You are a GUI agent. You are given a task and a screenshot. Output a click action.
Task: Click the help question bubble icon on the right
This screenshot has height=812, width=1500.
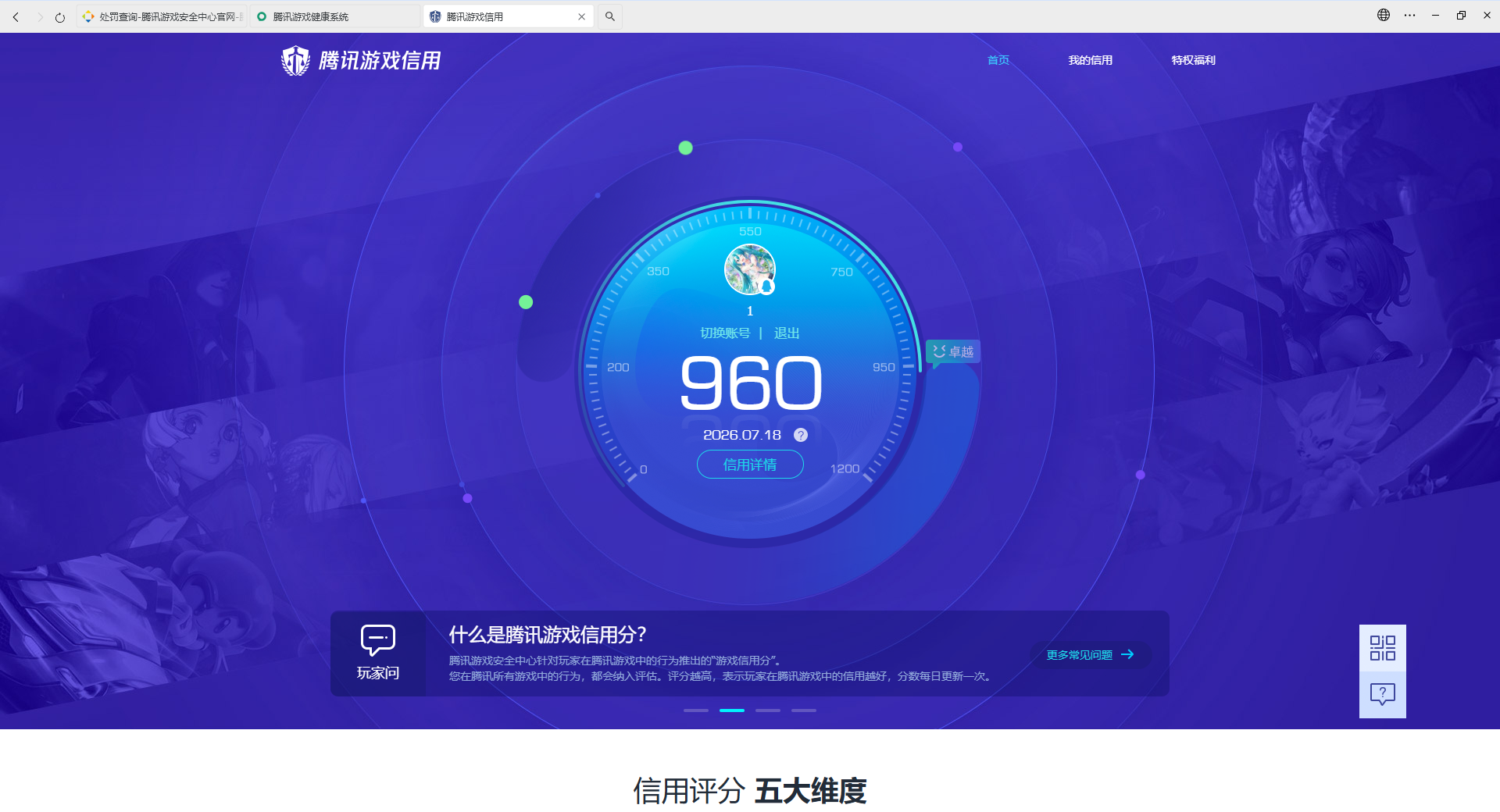pyautogui.click(x=1383, y=694)
